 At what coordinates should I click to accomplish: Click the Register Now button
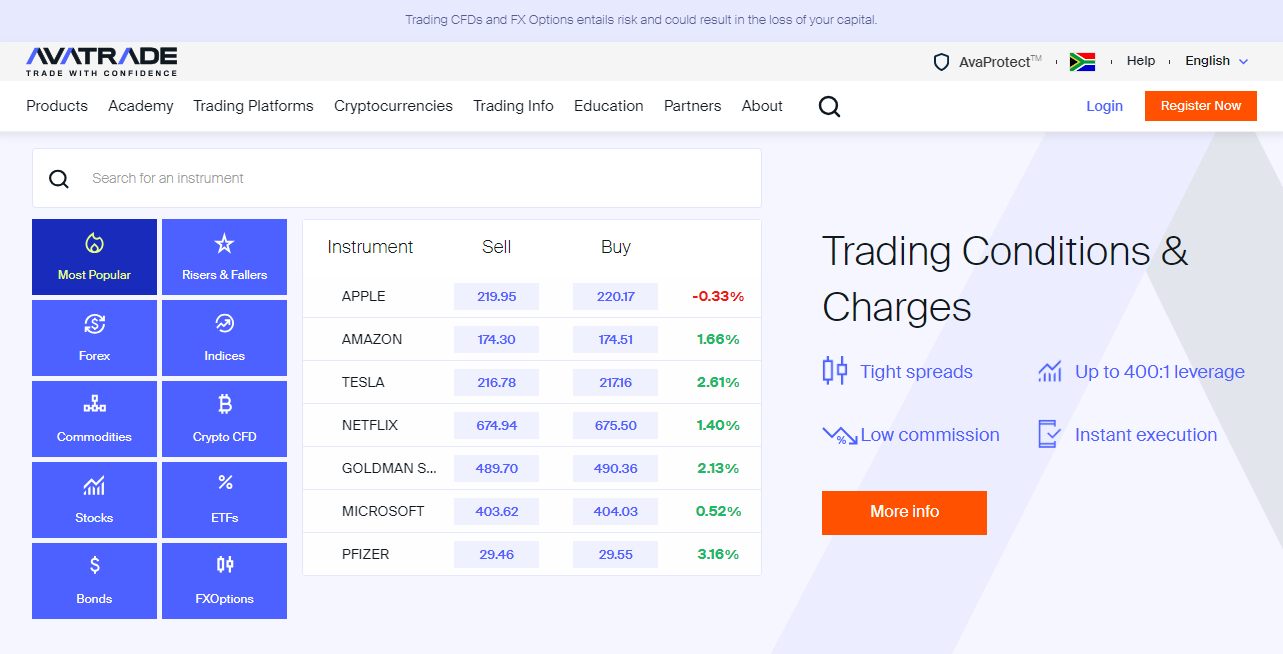[1201, 106]
